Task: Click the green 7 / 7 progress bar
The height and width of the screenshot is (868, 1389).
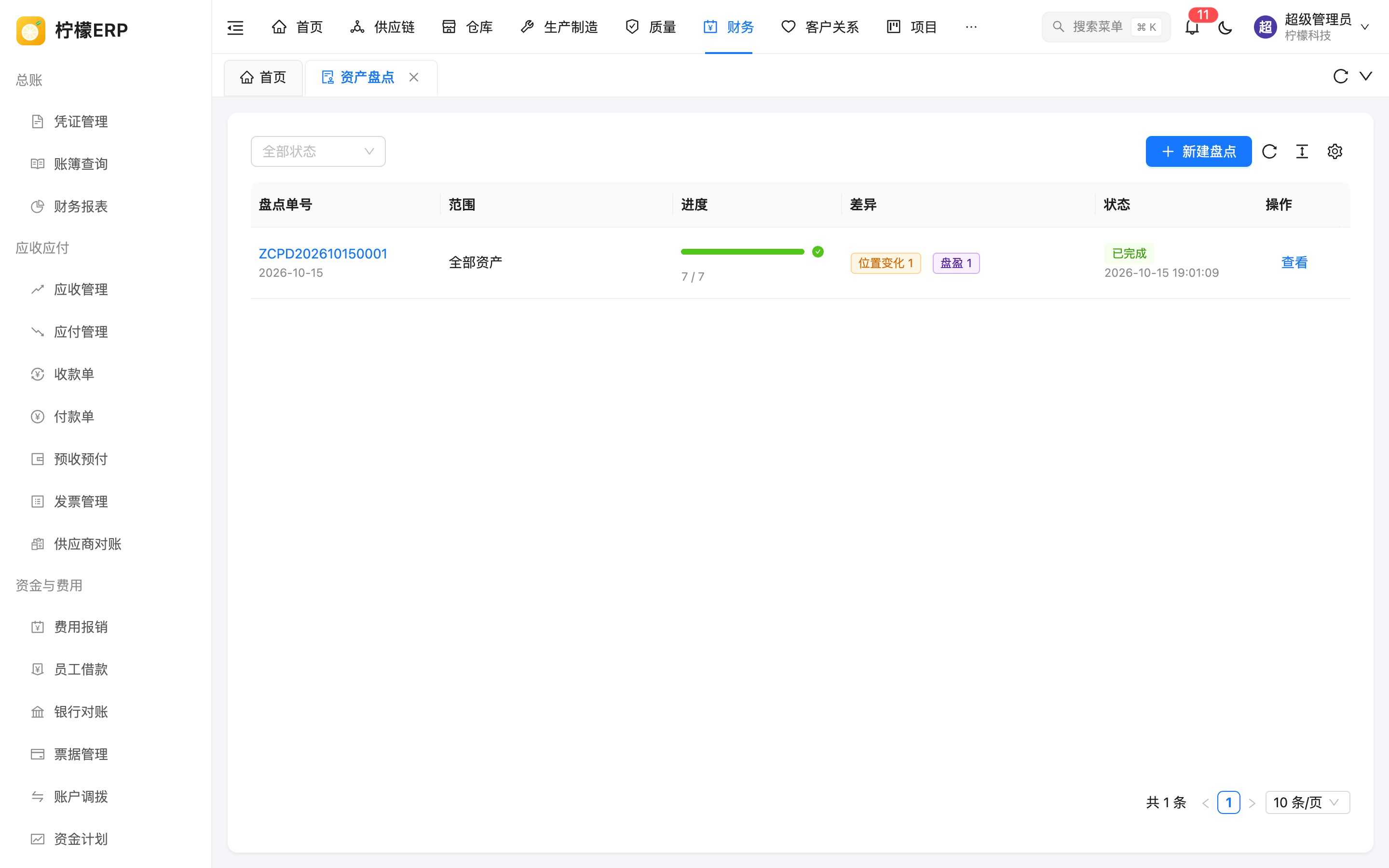Action: [742, 251]
